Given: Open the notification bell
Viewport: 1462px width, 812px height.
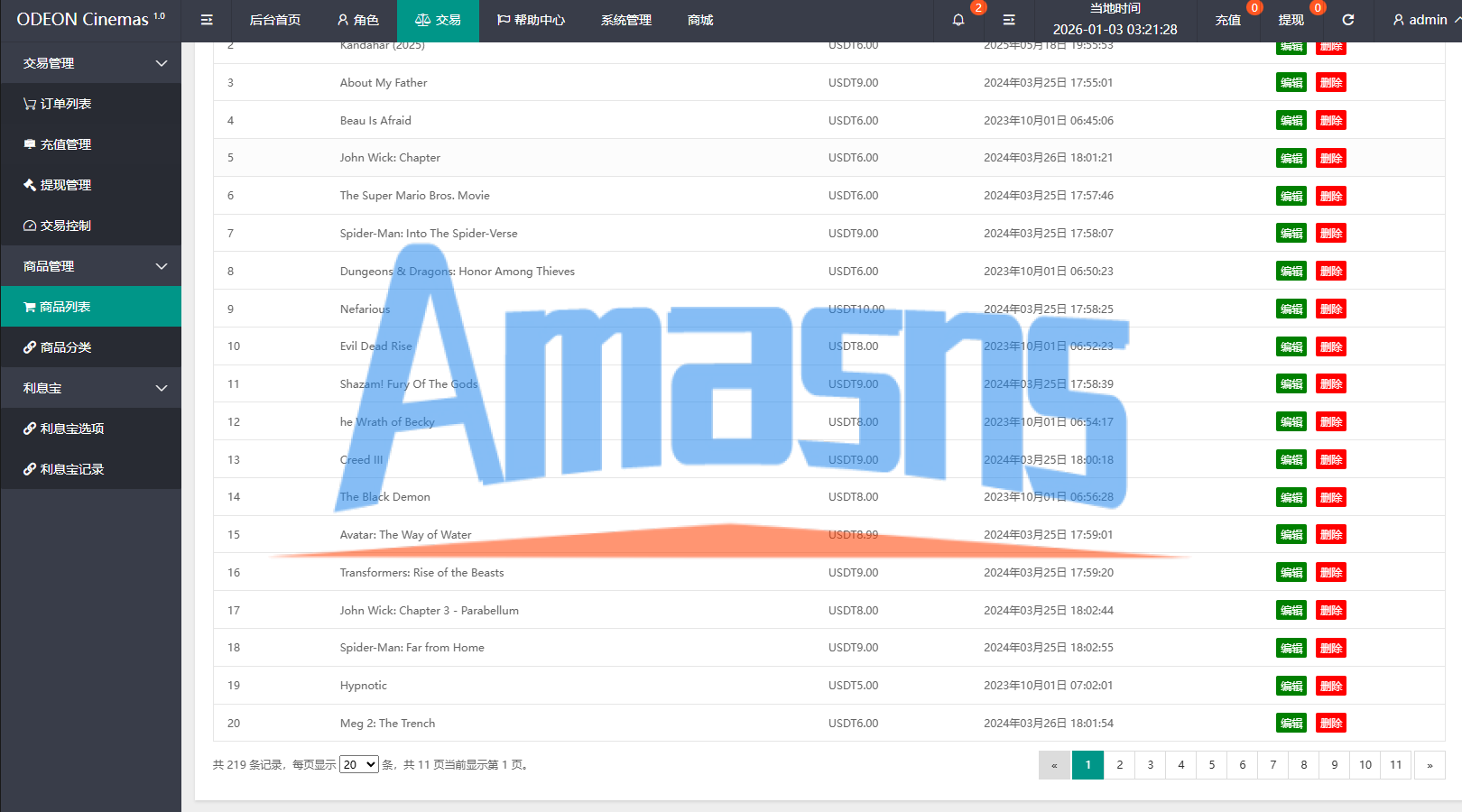Looking at the screenshot, I should pyautogui.click(x=958, y=20).
